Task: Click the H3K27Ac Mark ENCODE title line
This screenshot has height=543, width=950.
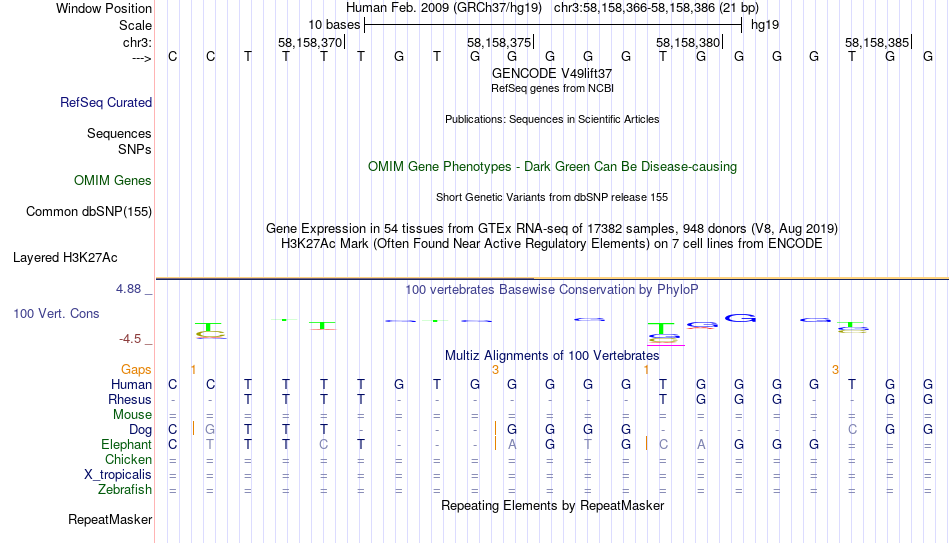Action: (552, 244)
